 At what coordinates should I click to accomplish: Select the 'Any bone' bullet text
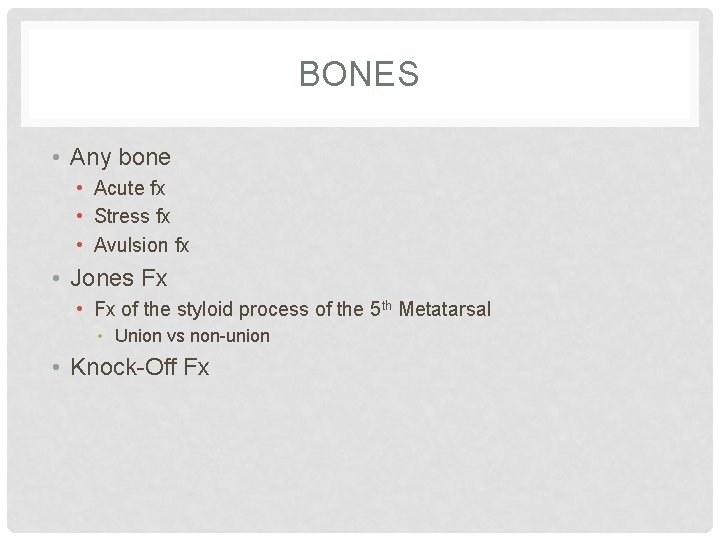(x=120, y=158)
